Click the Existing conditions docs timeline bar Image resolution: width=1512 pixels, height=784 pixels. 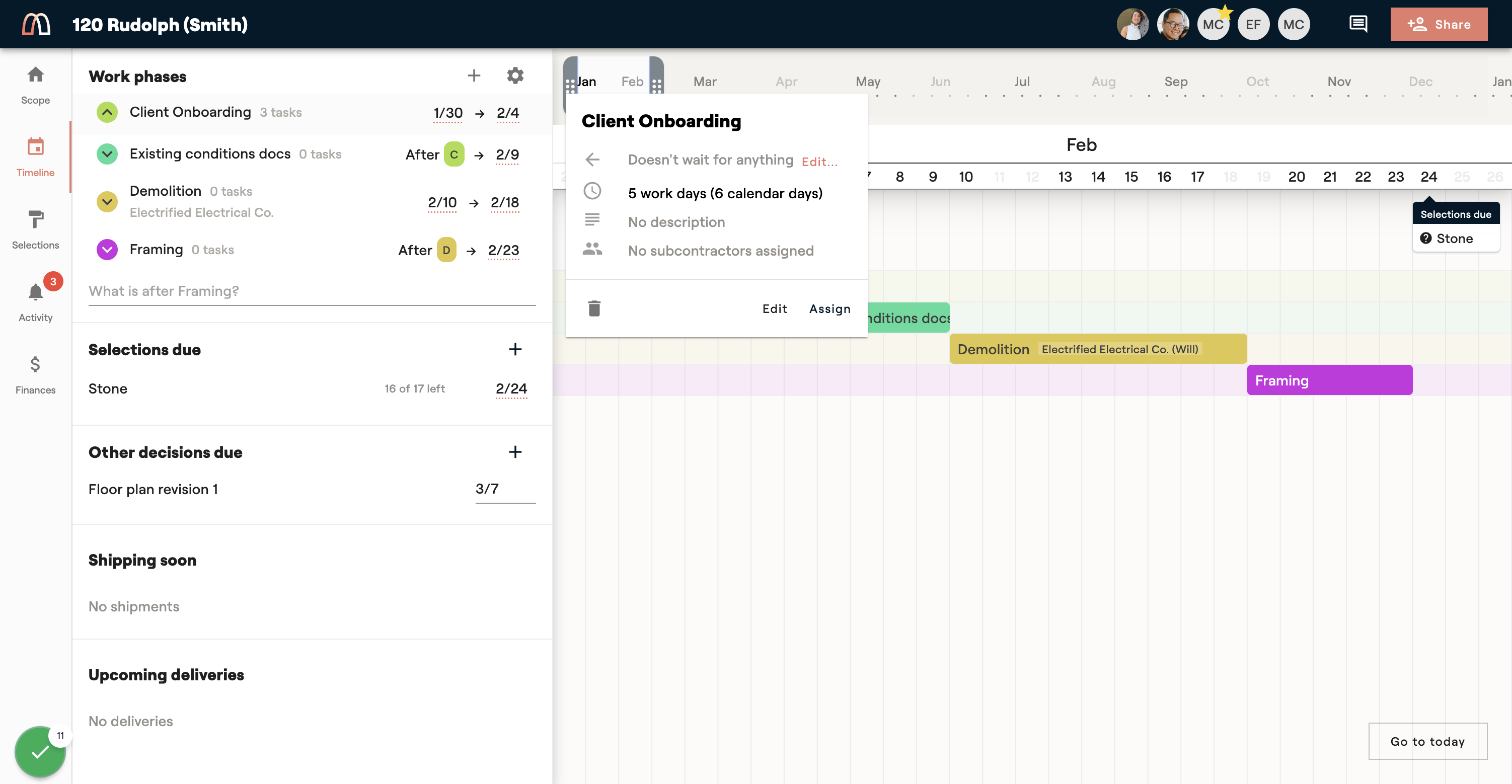tap(908, 318)
